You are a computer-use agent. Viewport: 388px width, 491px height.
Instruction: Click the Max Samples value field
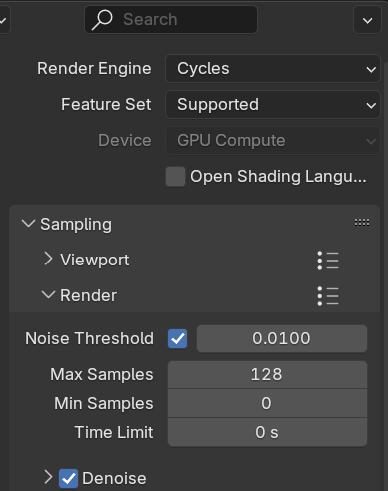point(267,374)
